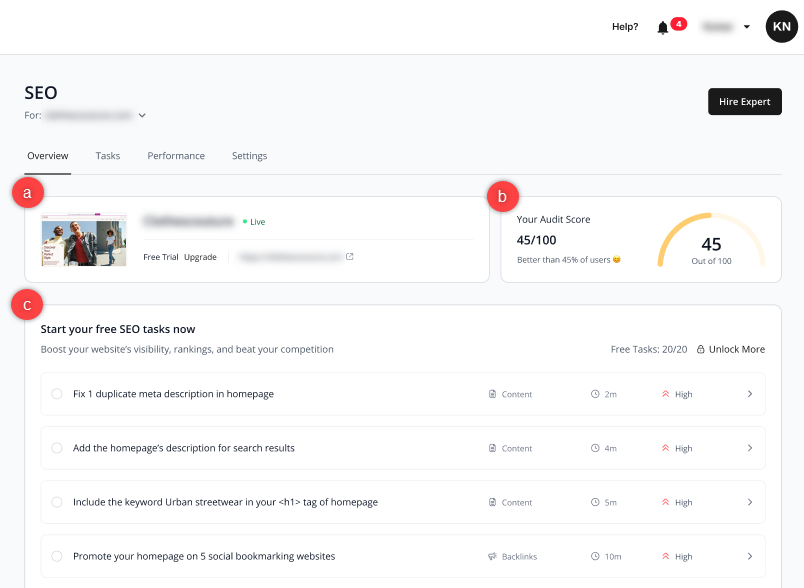Click the Content icon in duplicate meta description row

click(492, 394)
